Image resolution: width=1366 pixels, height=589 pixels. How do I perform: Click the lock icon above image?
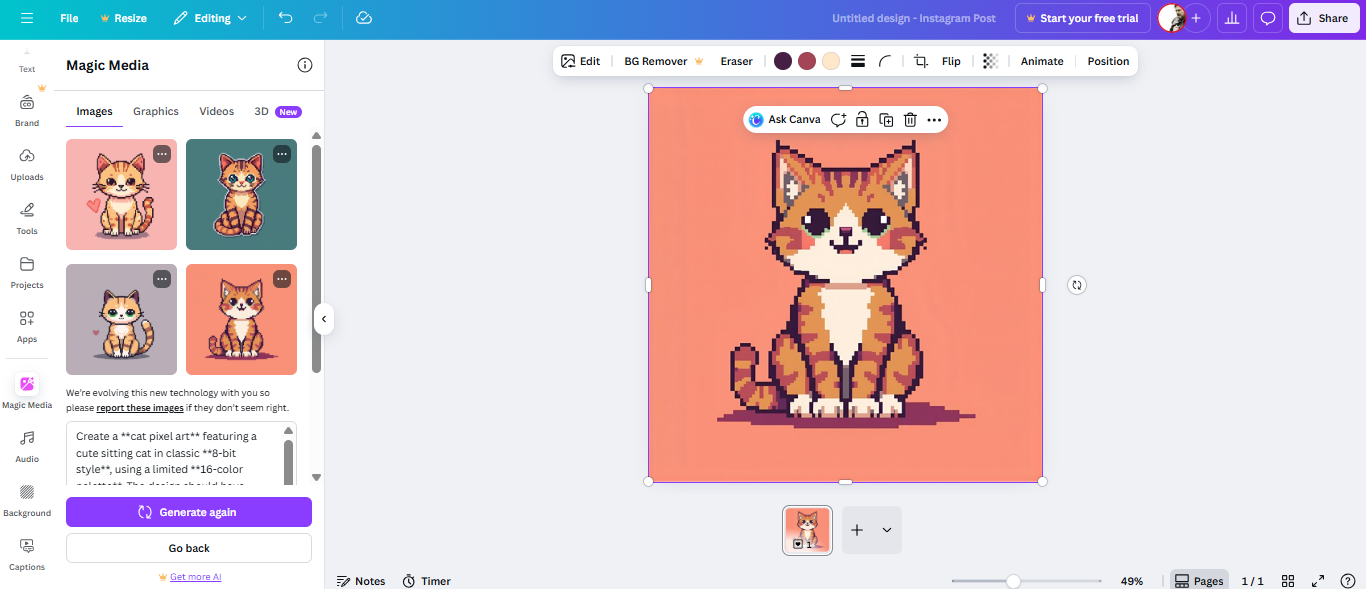pyautogui.click(x=862, y=120)
